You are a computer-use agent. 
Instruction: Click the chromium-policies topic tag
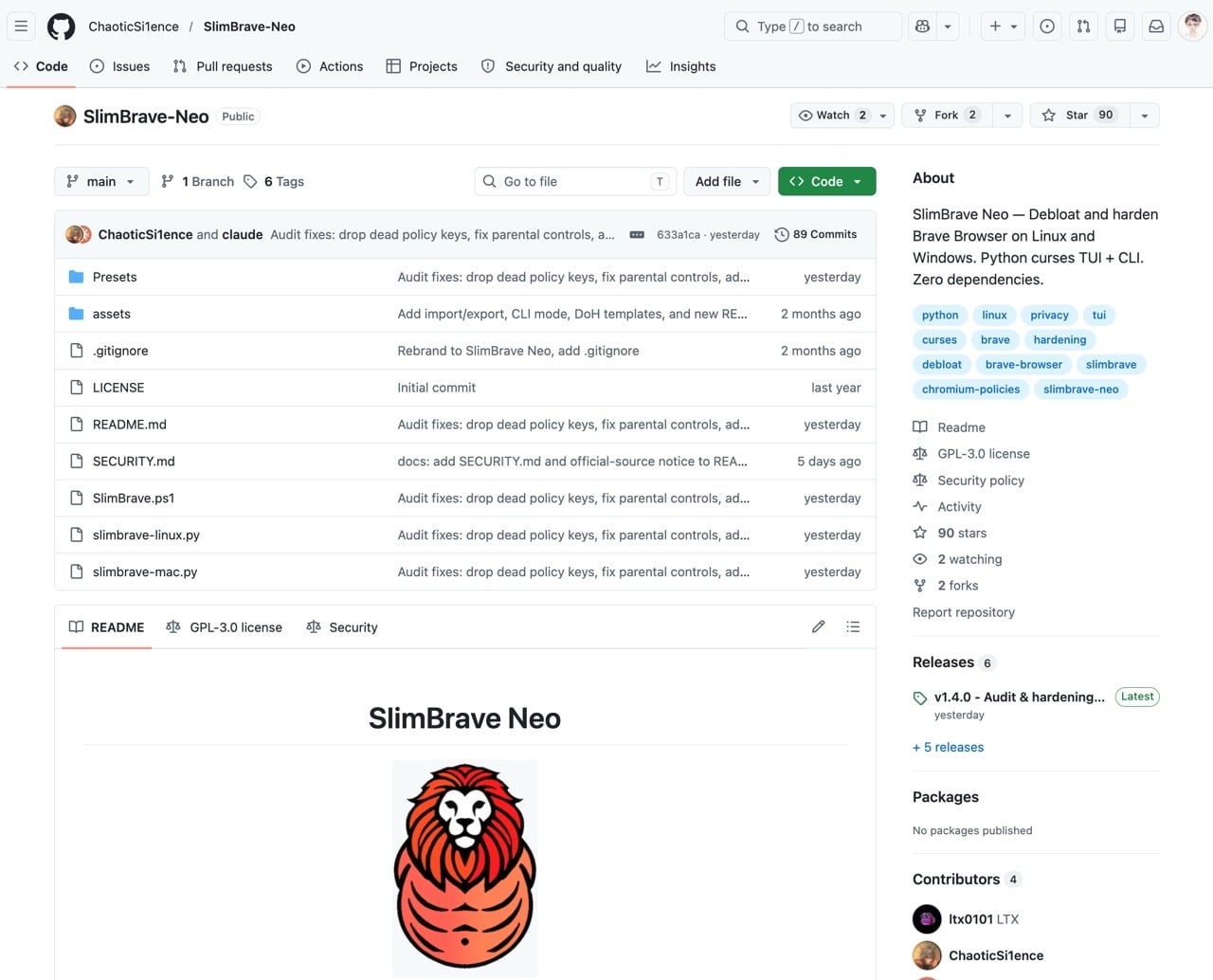tap(970, 390)
